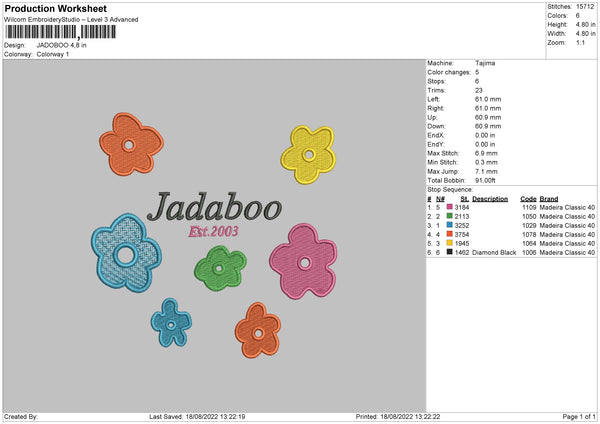Click the EndX label
This screenshot has height=424, width=600.
(436, 135)
